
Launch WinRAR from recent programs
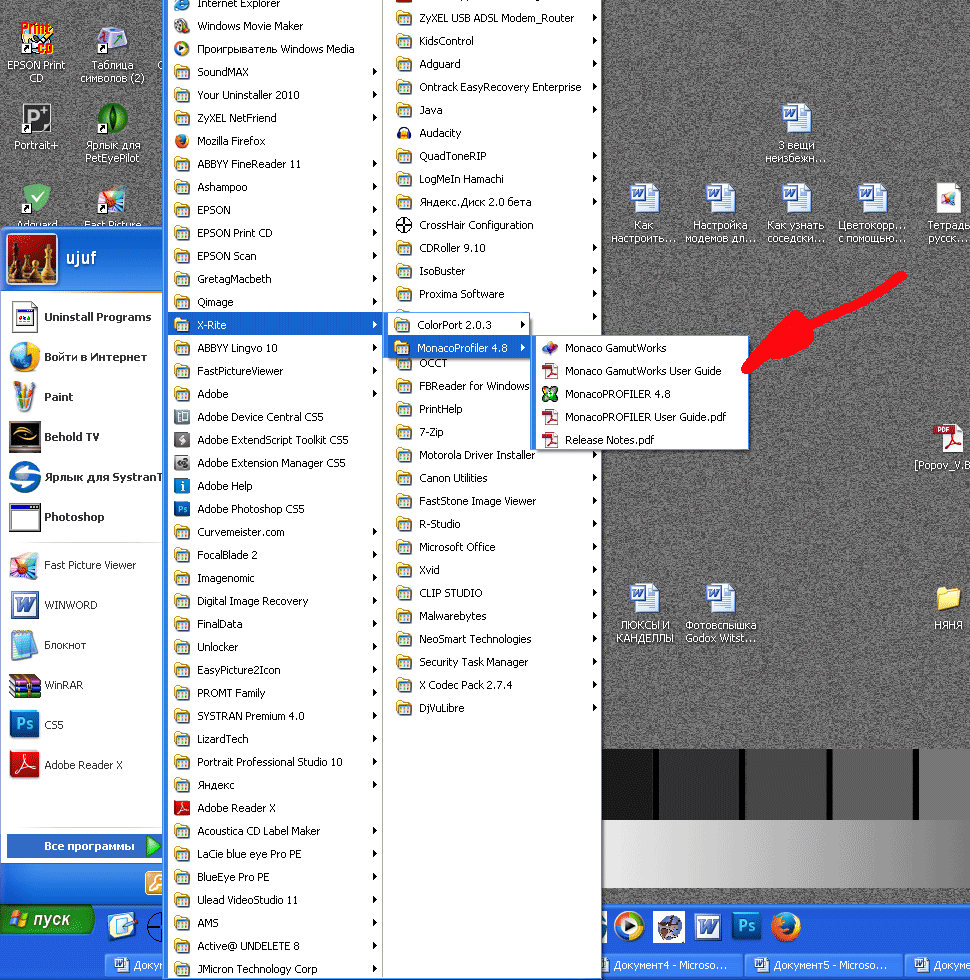point(82,685)
